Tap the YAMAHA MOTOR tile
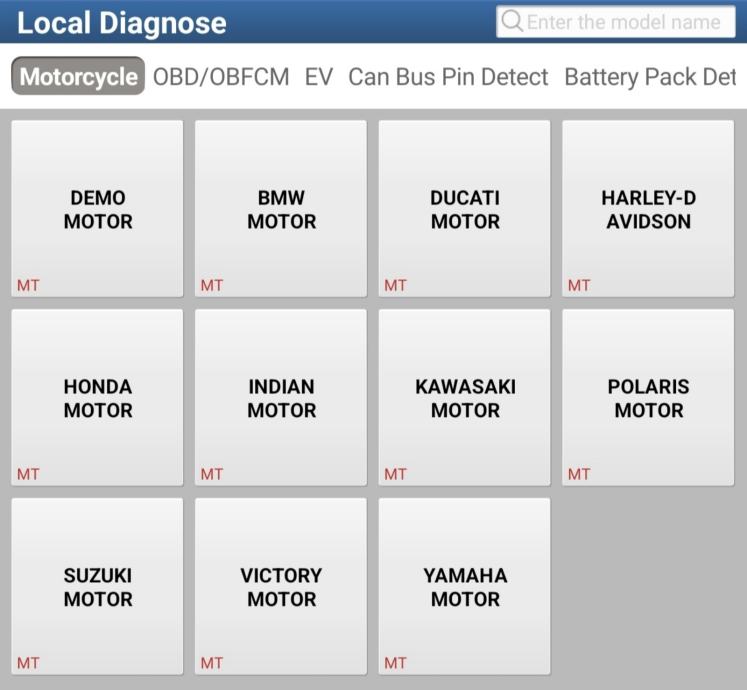Screen dimensions: 747x690 465,586
